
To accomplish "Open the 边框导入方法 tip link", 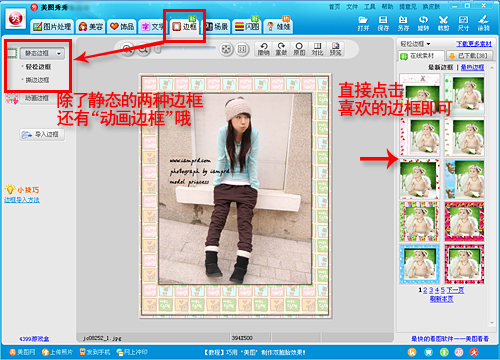I will click(22, 200).
